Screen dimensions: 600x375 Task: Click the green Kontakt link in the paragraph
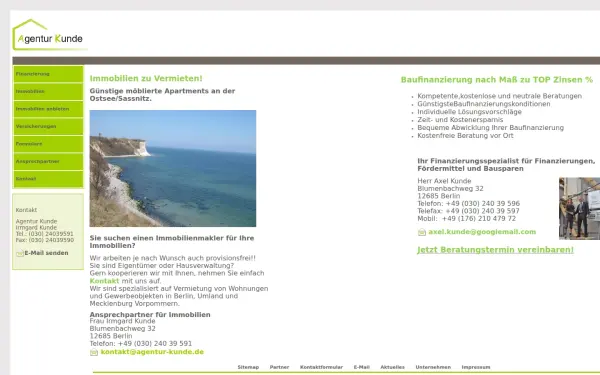104,281
